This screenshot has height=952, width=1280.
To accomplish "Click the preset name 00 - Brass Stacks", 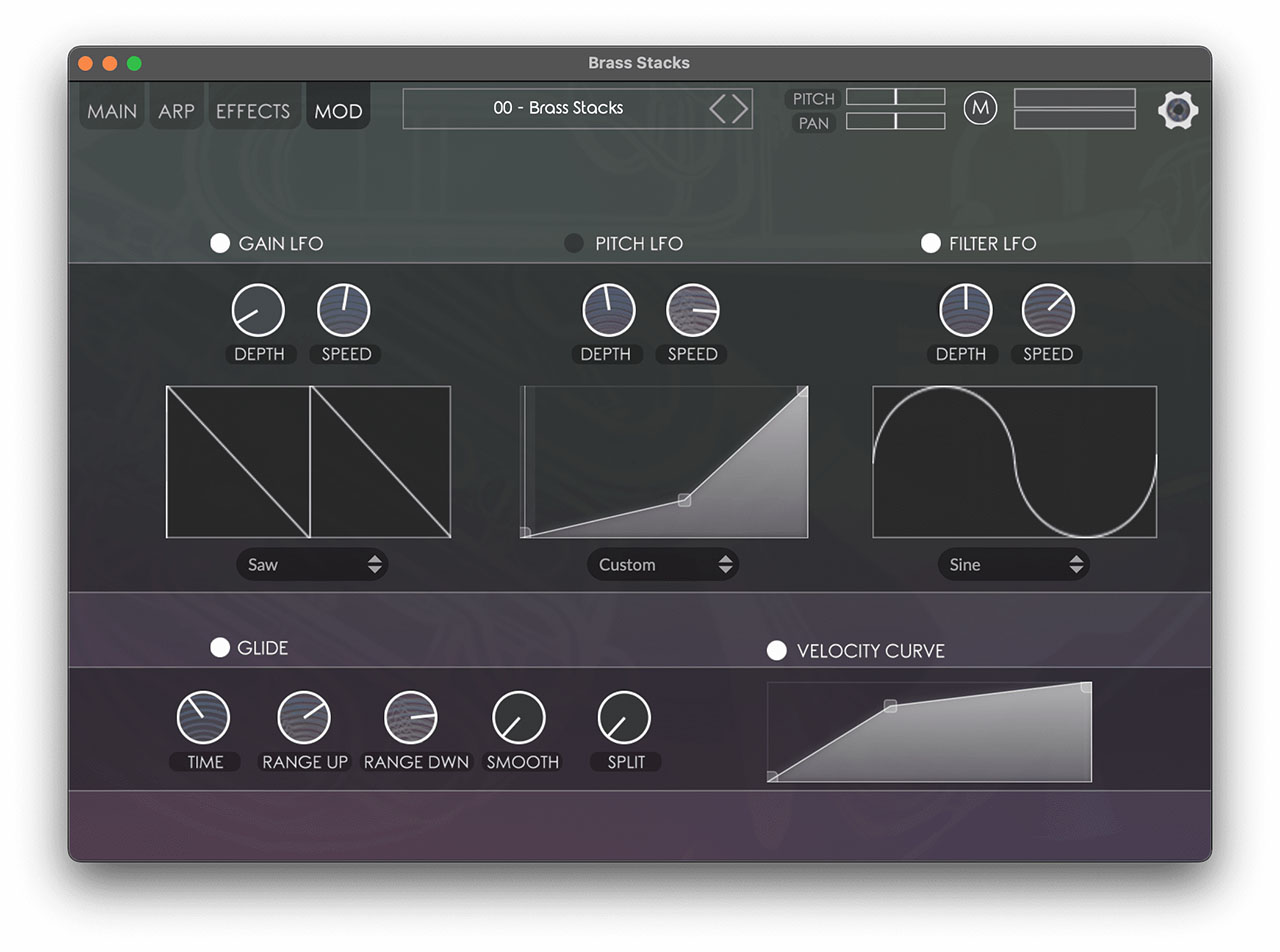I will (x=558, y=108).
